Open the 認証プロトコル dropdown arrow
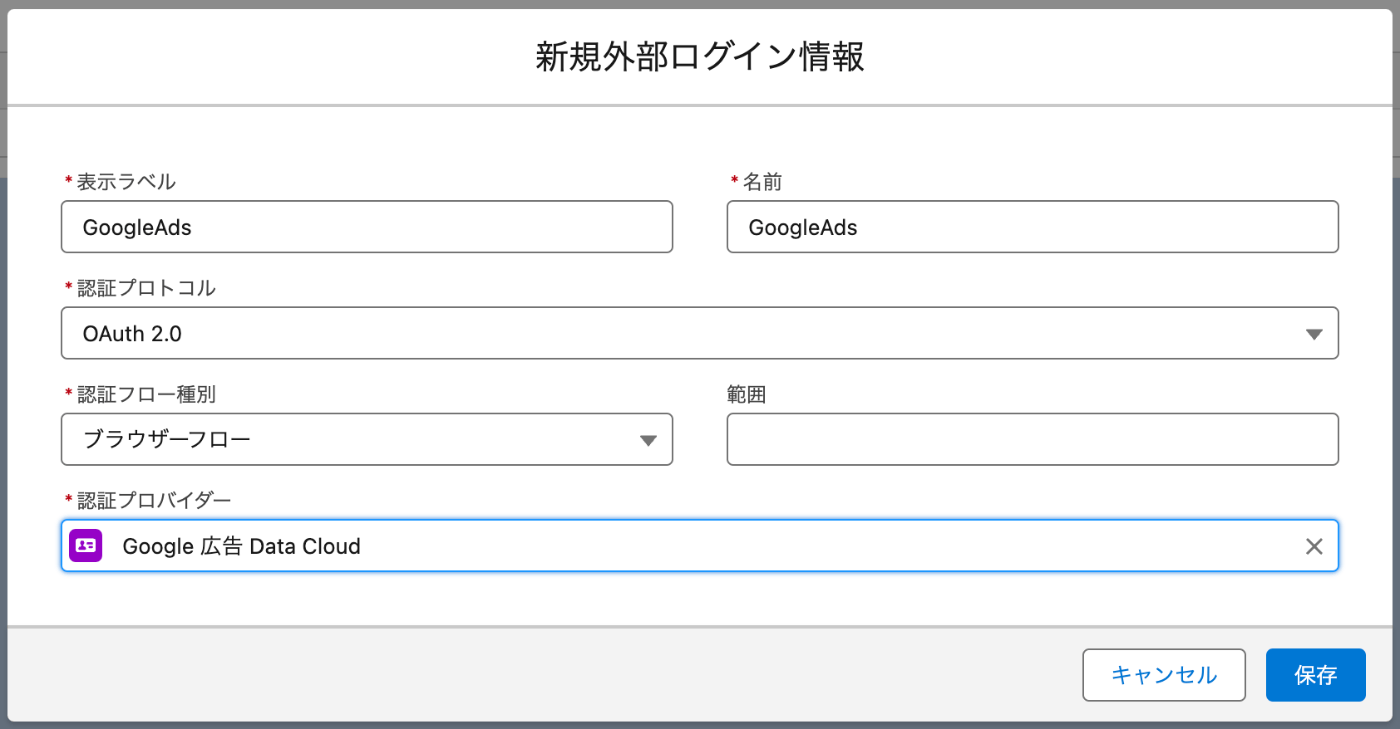 (x=1315, y=334)
